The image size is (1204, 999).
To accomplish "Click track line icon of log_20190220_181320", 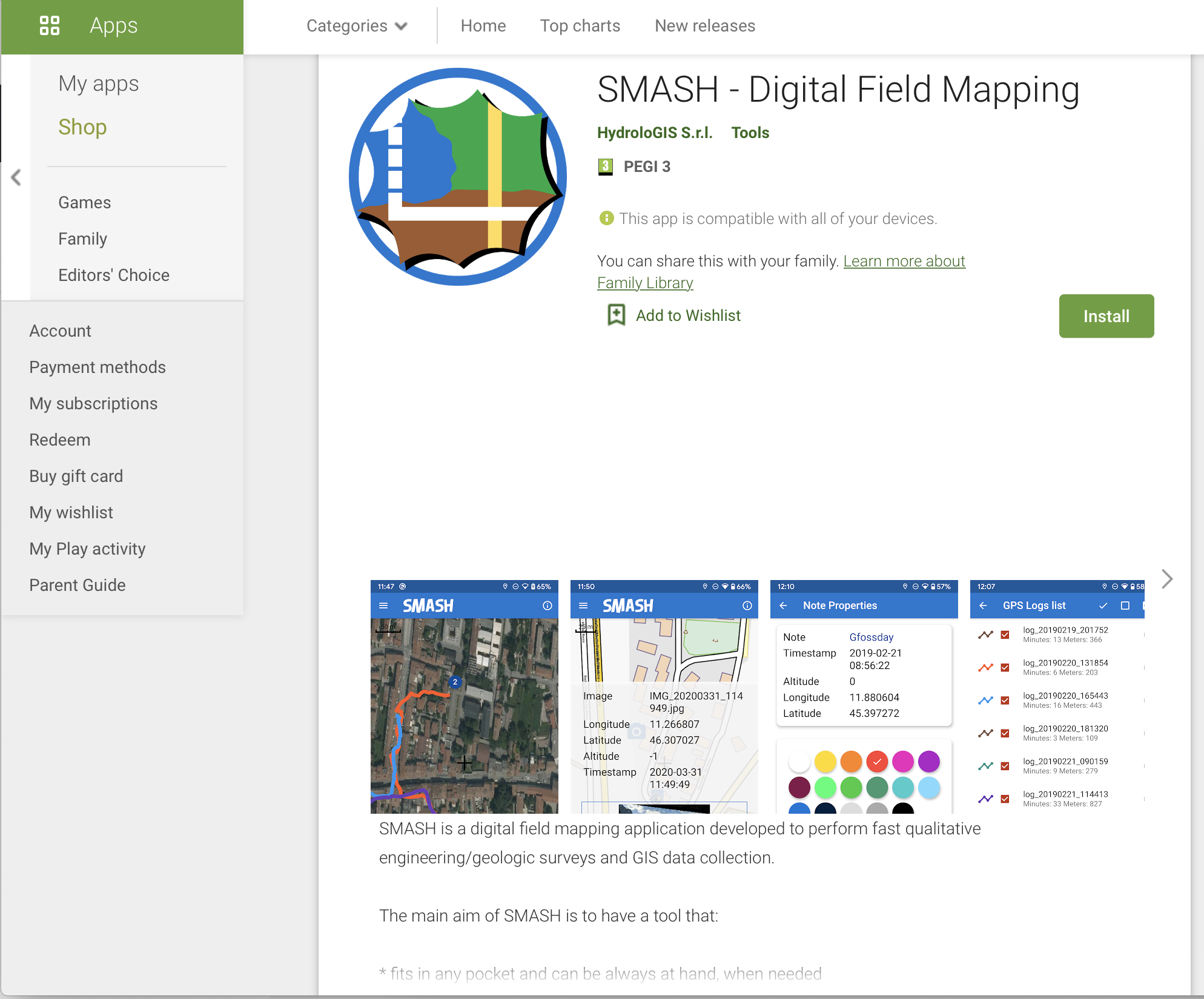I will coord(985,733).
